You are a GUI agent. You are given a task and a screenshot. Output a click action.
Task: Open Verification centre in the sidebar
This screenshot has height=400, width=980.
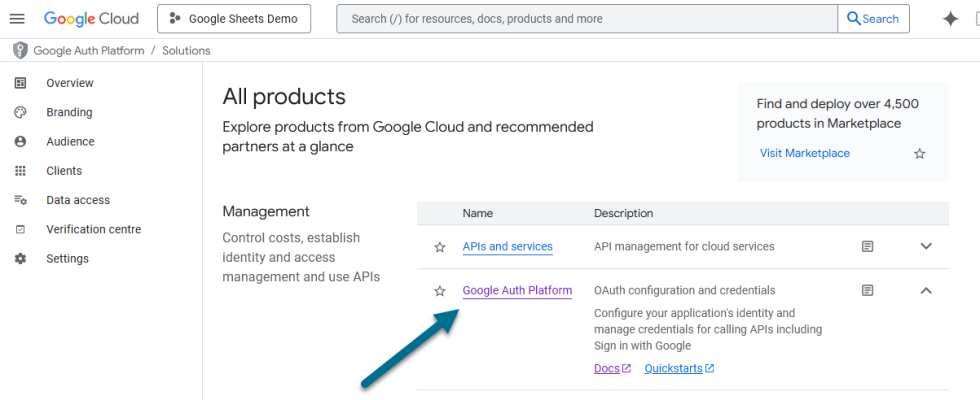tap(94, 230)
